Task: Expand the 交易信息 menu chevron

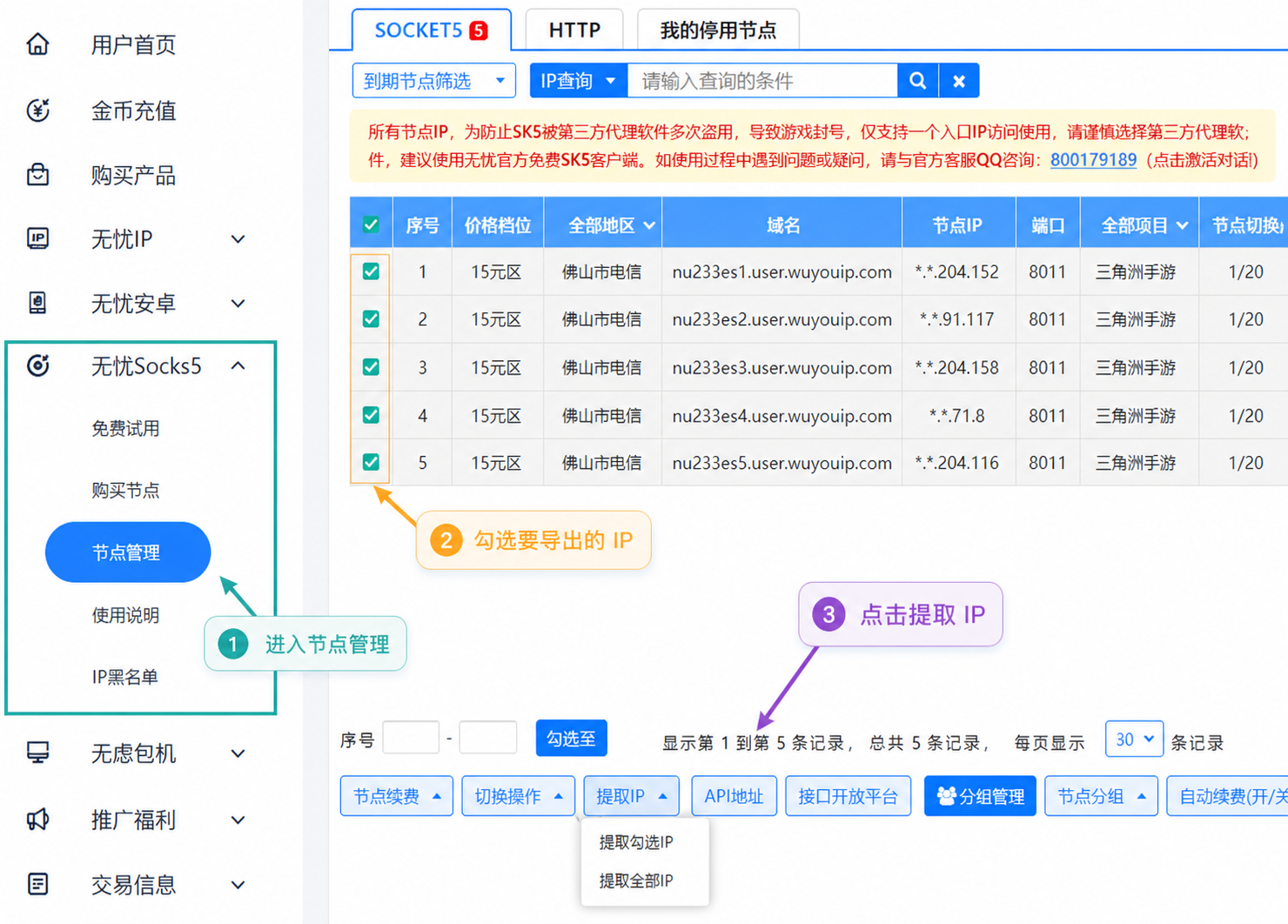Action: tap(238, 885)
